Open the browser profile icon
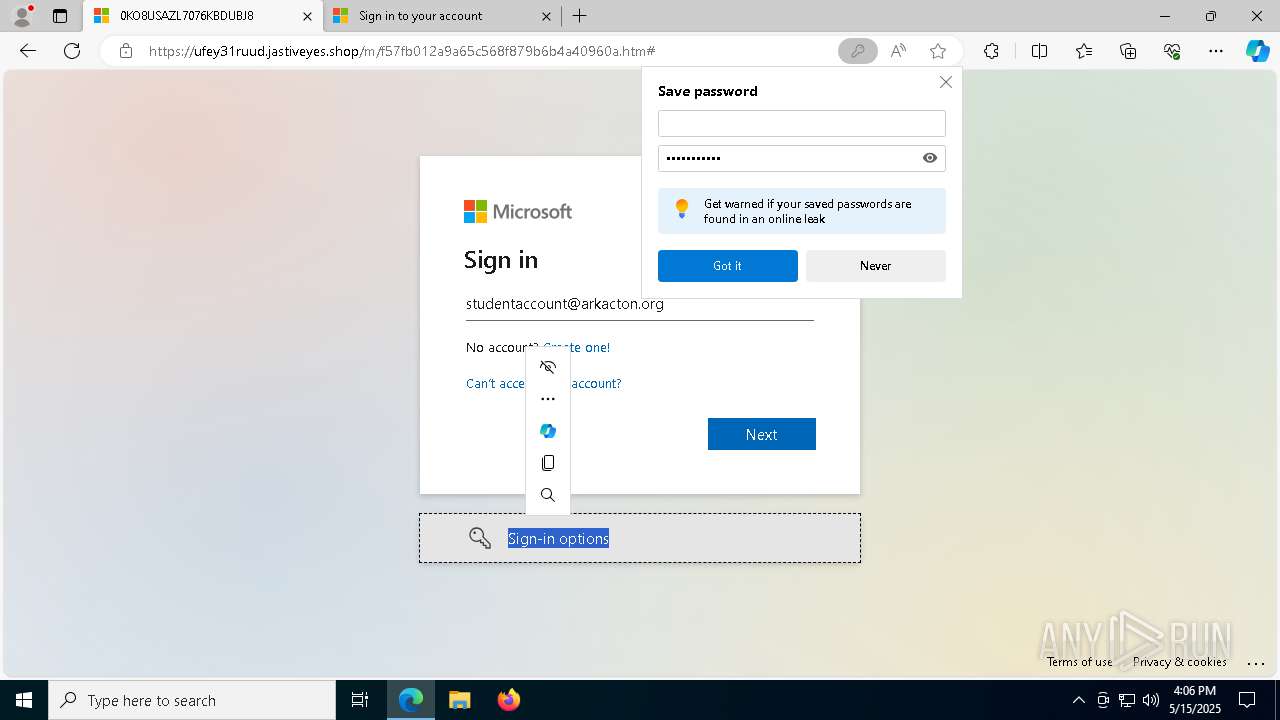Screen dimensions: 1280x720 pos(22,16)
